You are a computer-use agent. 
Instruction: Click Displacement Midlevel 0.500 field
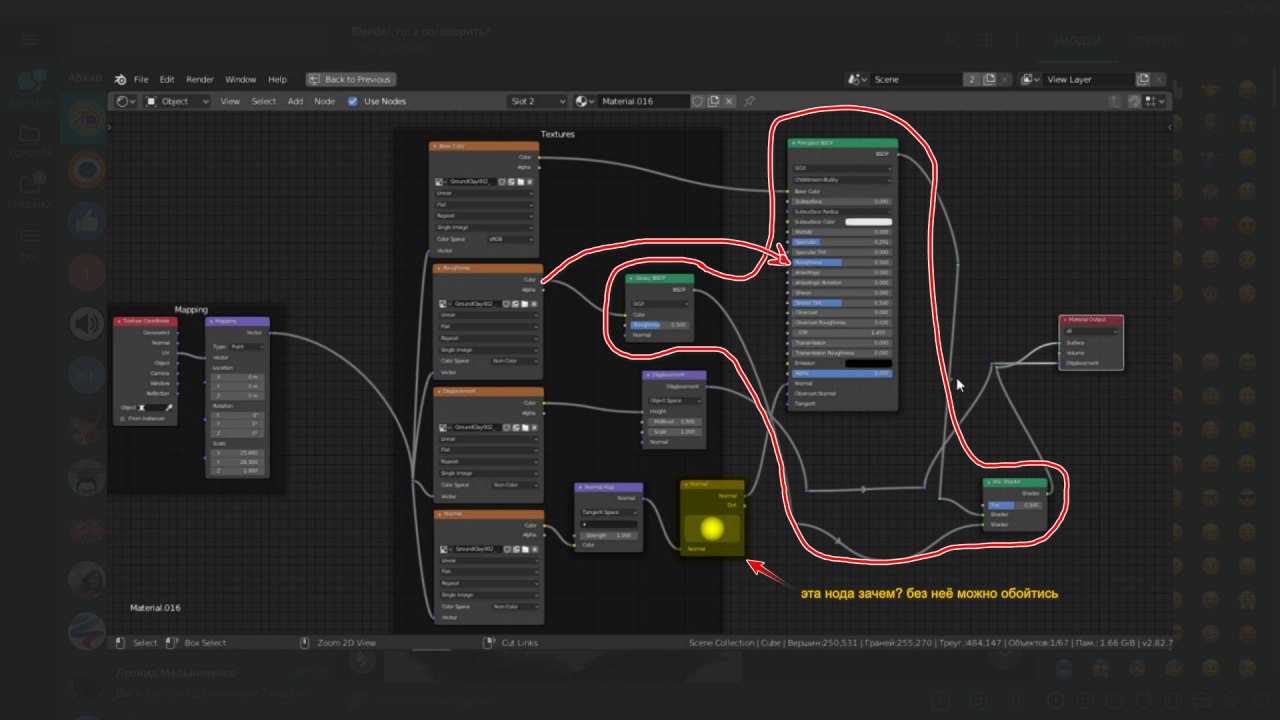[673, 421]
